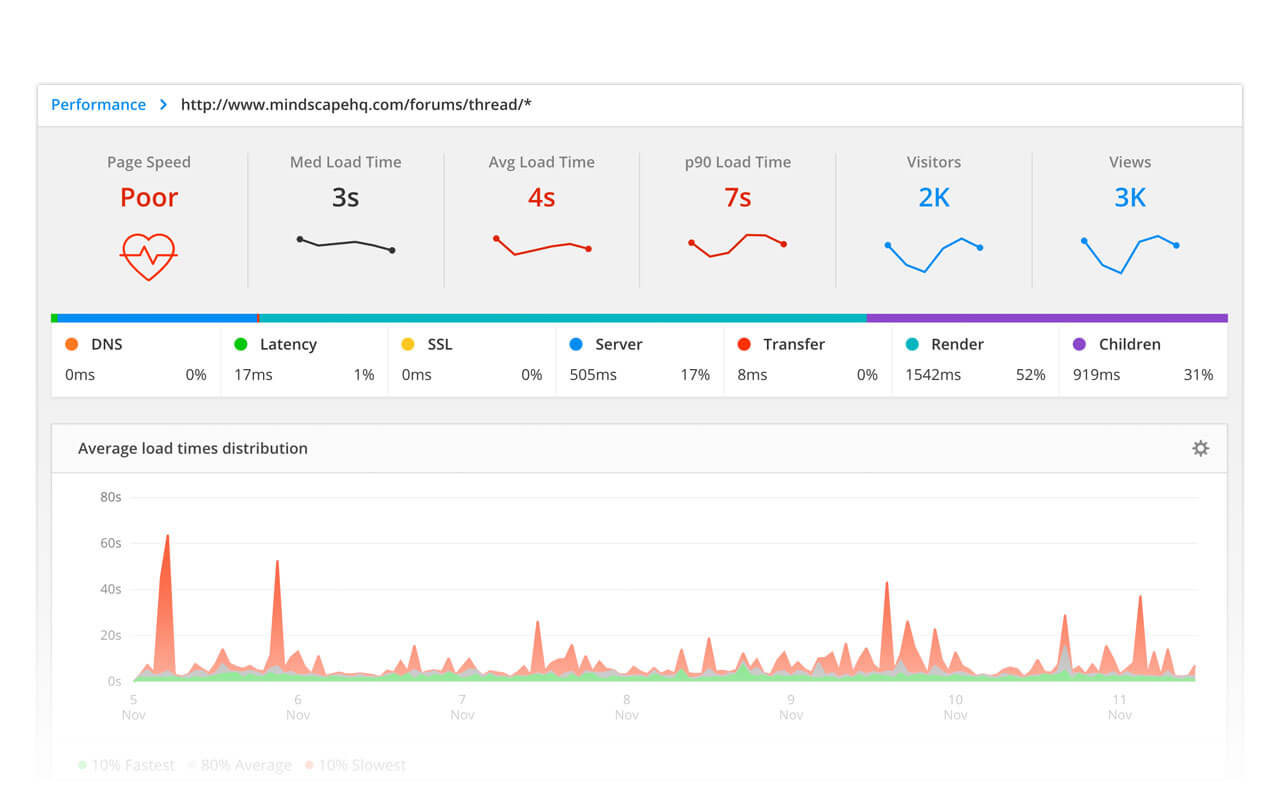The image size is (1280, 800).
Task: Click the forums thread URL text
Action: click(x=356, y=104)
